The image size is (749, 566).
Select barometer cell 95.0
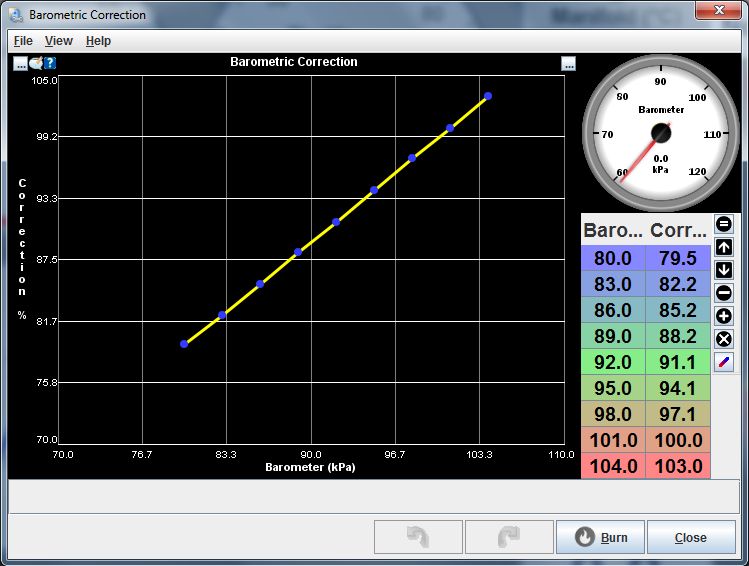coord(613,388)
